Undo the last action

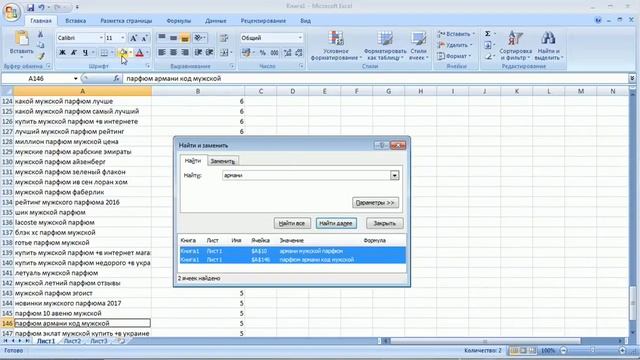41,7
